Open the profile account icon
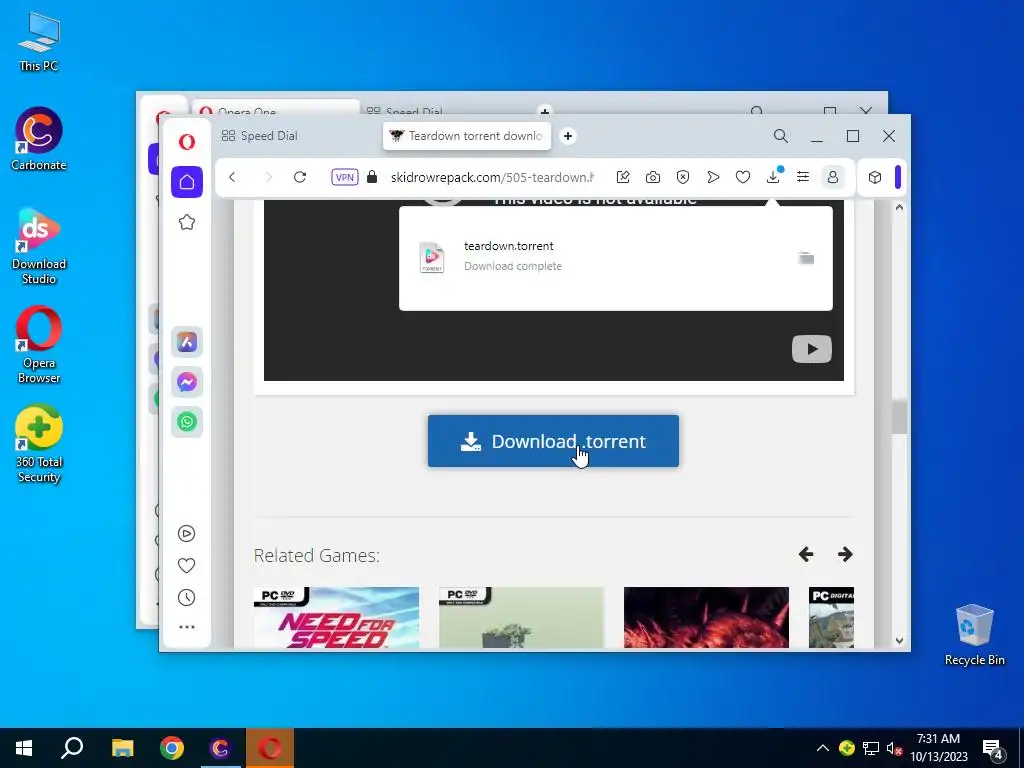The height and width of the screenshot is (768, 1024). point(833,177)
